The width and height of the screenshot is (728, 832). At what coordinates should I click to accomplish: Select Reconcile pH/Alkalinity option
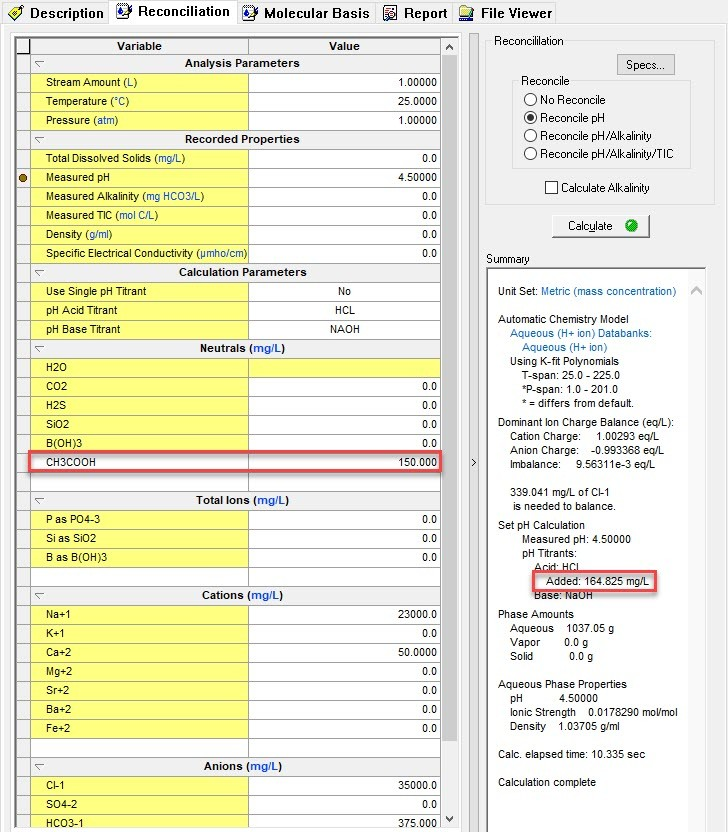tap(587, 136)
